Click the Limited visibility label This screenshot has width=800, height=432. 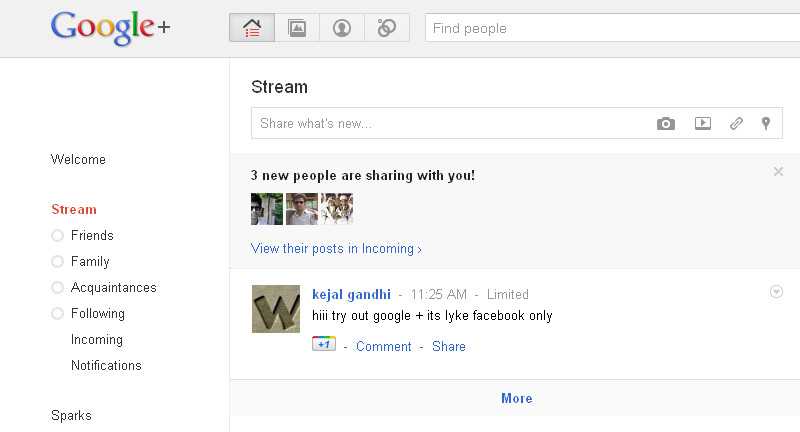[508, 295]
